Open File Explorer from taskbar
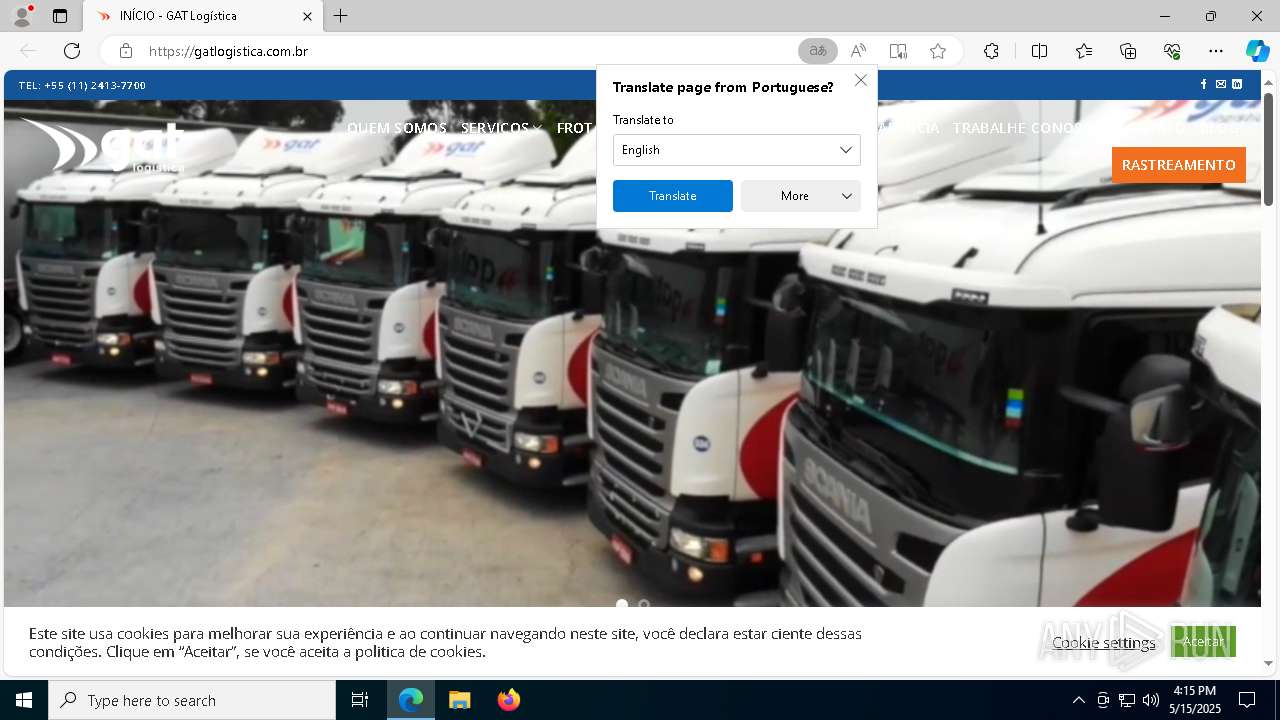The image size is (1280, 720). (x=459, y=700)
